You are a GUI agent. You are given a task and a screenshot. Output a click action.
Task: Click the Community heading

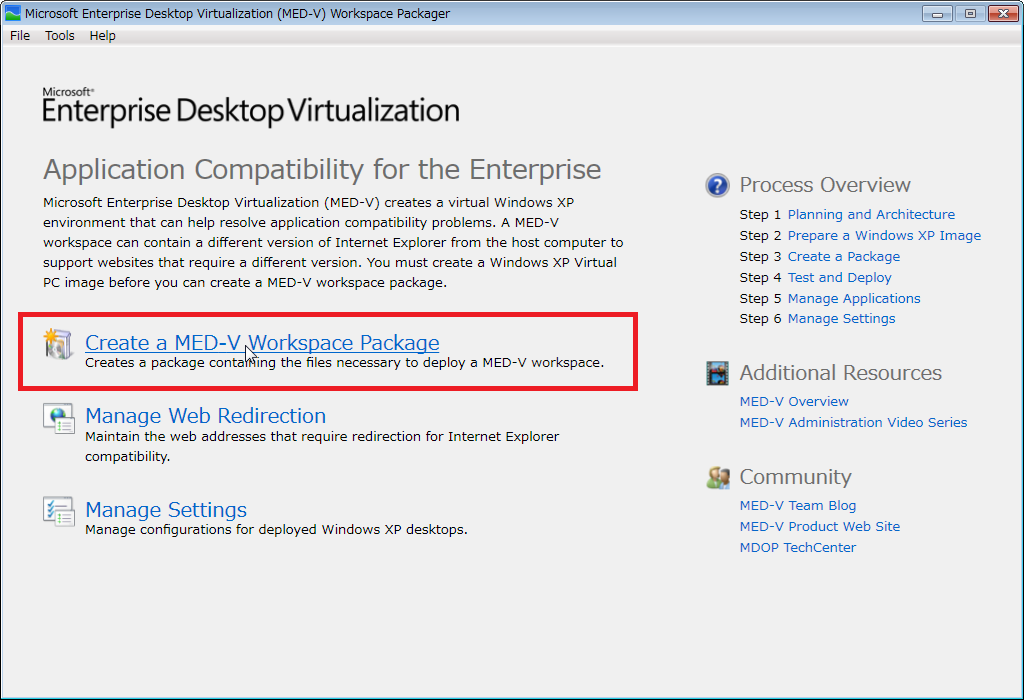coord(795,477)
